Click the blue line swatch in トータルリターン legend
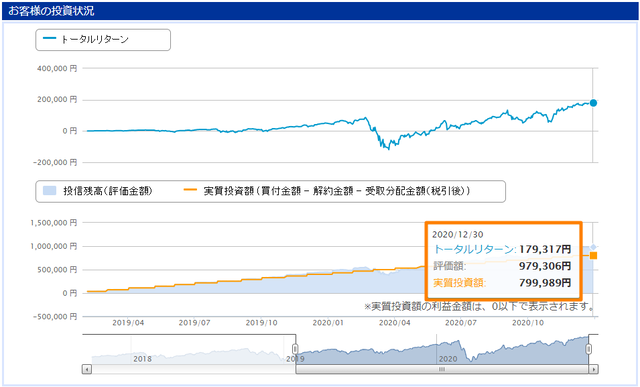Screen dimensions: 640x387 [x=49, y=39]
